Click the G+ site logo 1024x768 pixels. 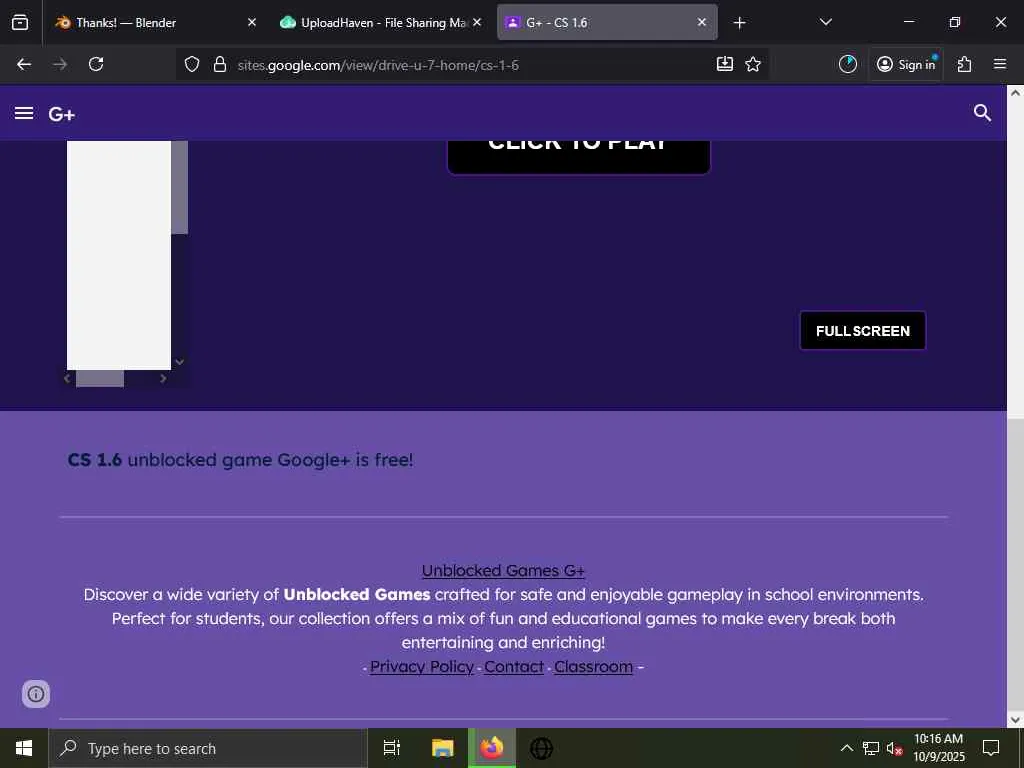pos(61,114)
